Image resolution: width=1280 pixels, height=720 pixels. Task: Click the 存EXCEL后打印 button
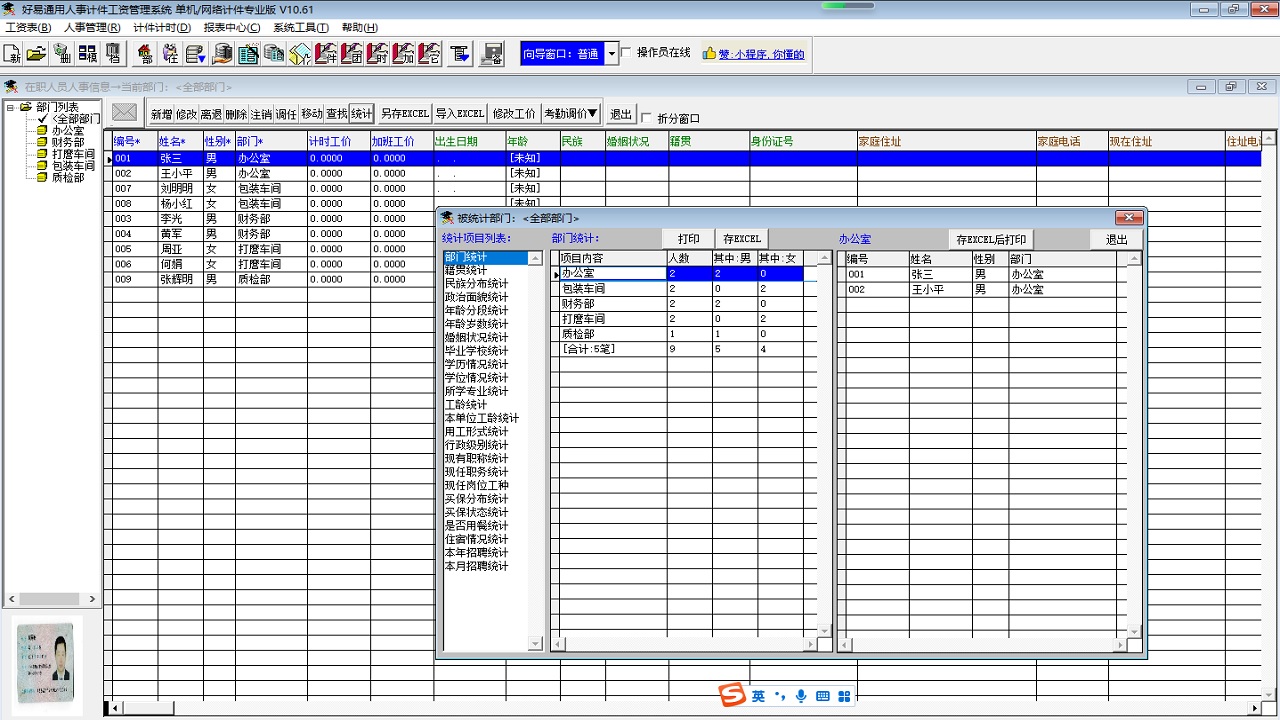click(990, 240)
